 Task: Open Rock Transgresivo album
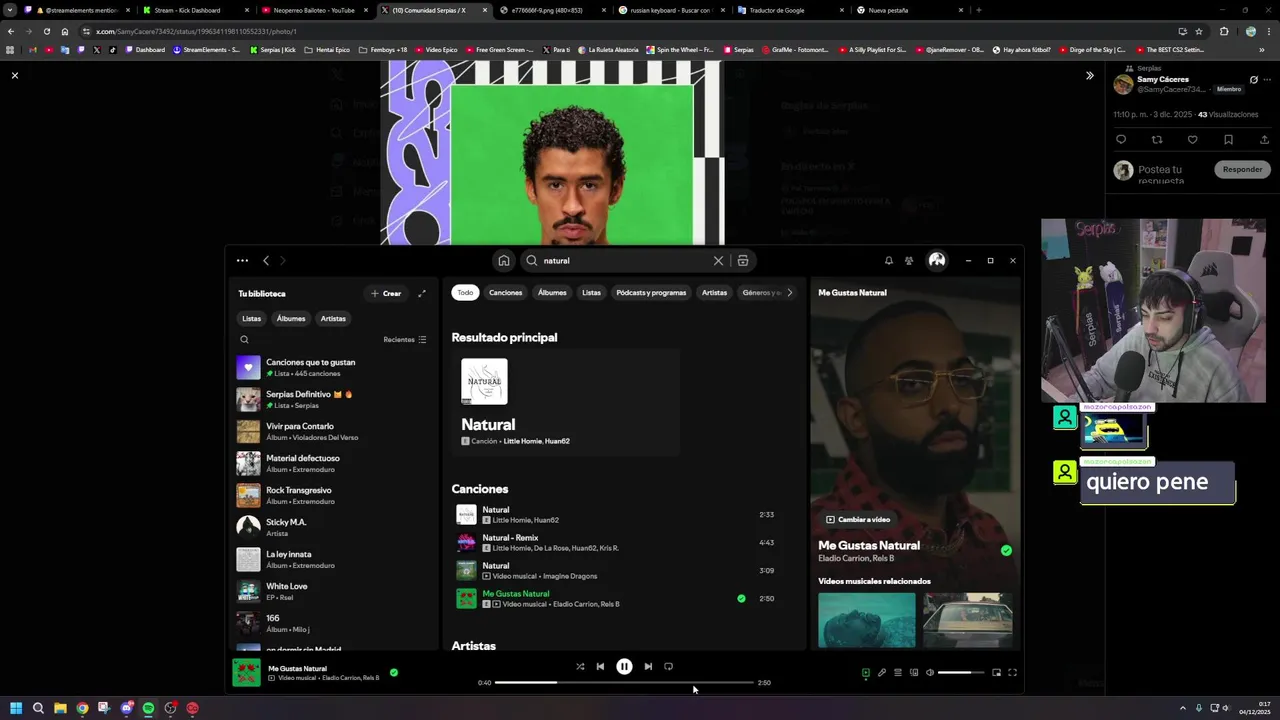[334, 495]
